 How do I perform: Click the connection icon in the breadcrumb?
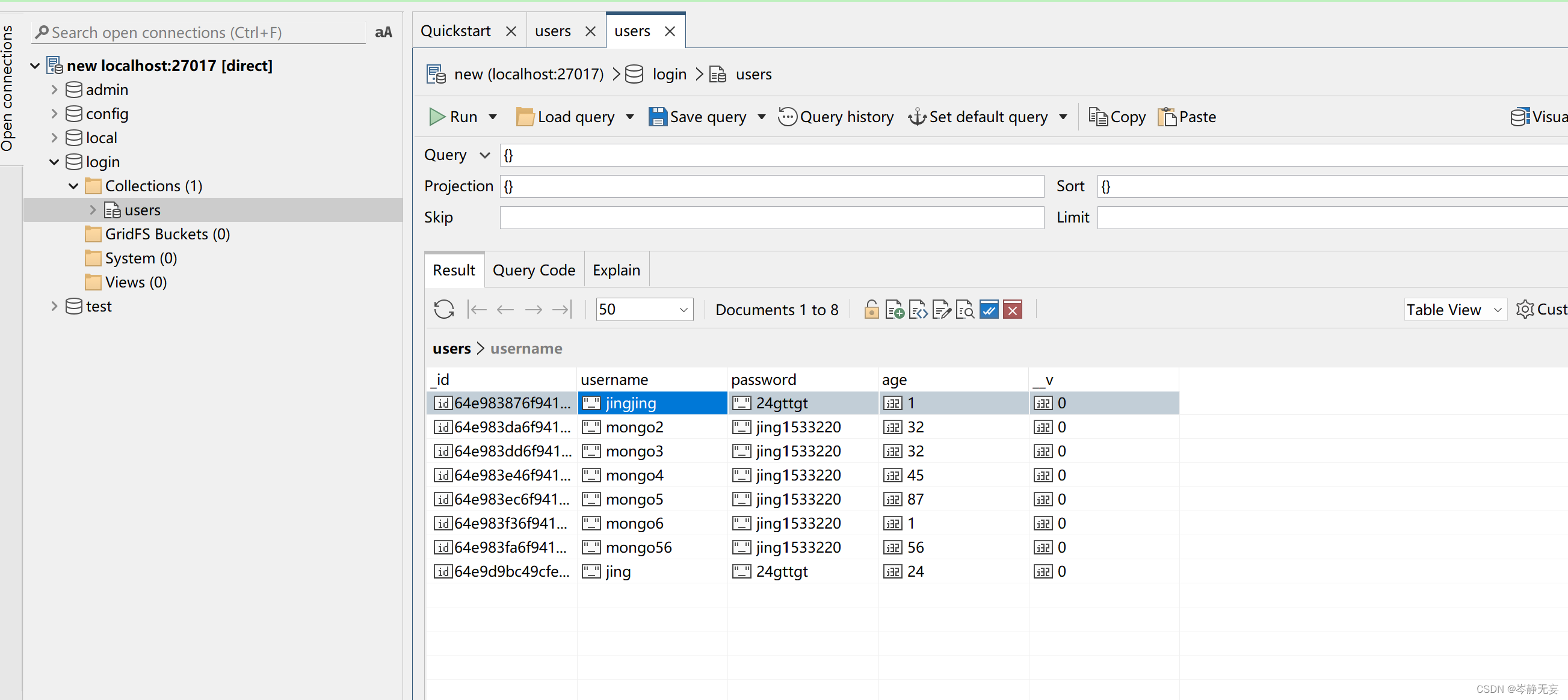[x=436, y=74]
